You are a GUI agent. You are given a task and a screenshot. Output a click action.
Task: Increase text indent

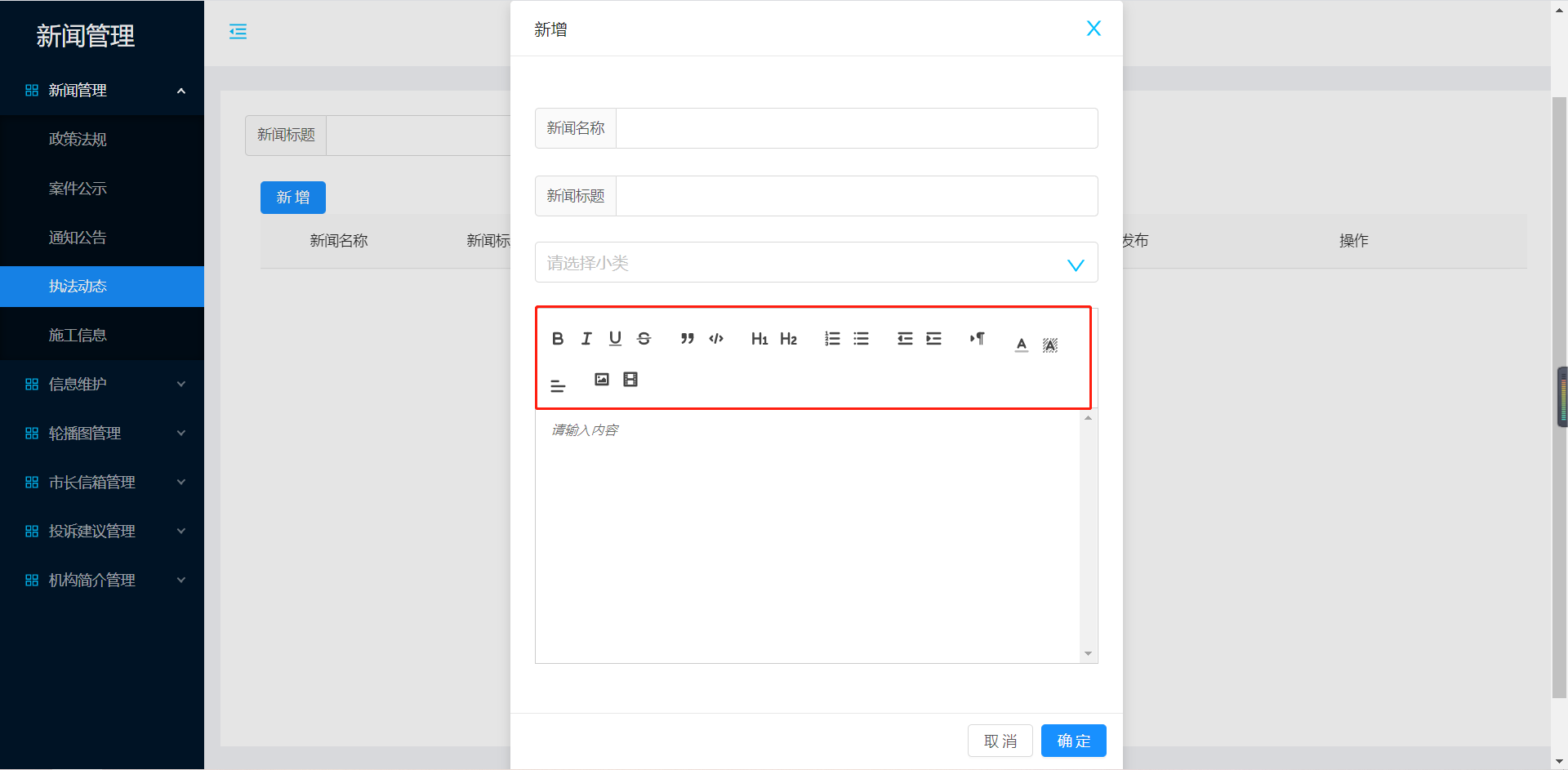(933, 339)
